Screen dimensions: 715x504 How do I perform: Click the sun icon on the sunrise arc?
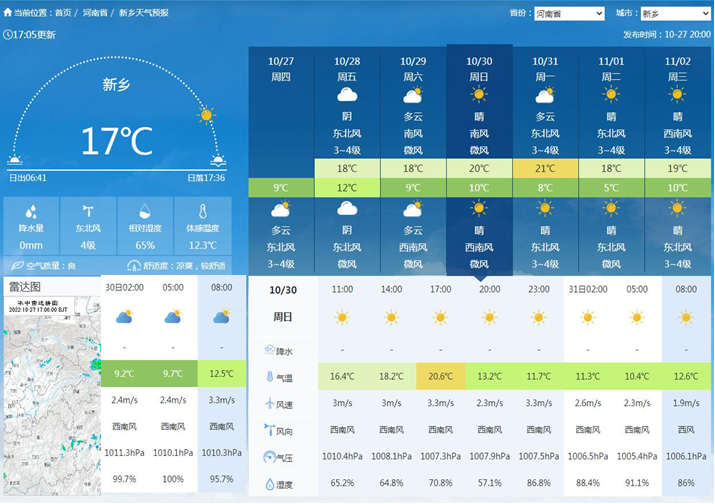(x=206, y=114)
